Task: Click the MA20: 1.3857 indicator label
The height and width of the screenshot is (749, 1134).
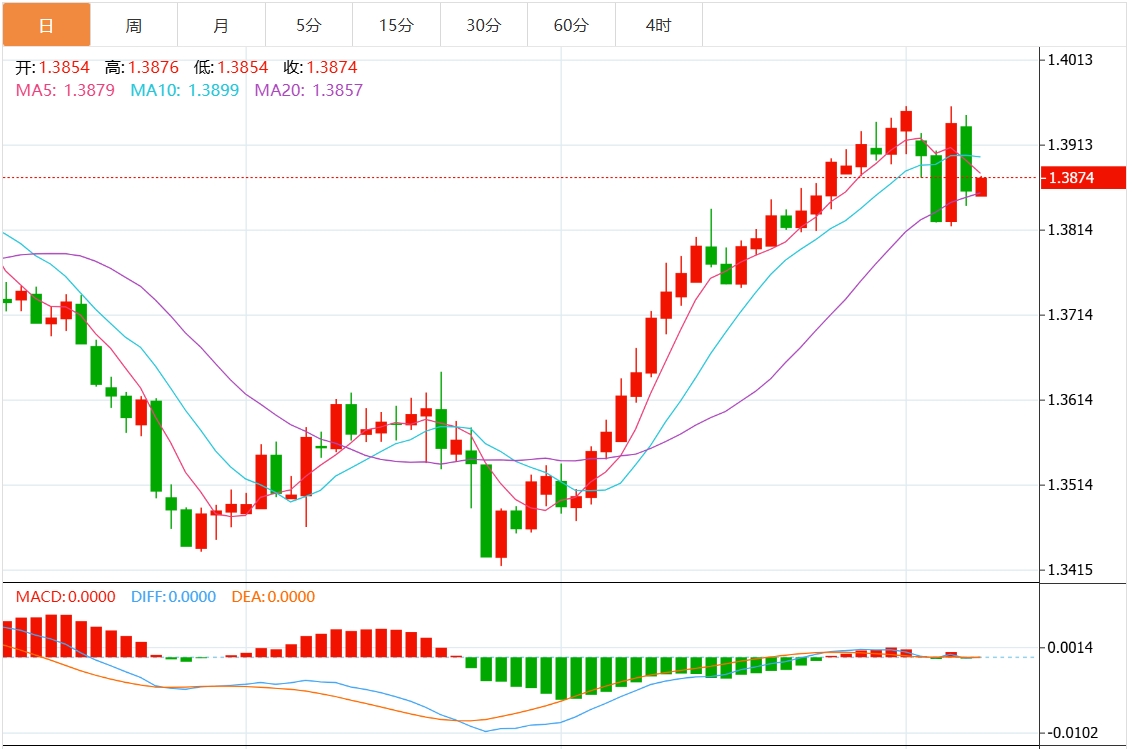Action: coord(309,90)
